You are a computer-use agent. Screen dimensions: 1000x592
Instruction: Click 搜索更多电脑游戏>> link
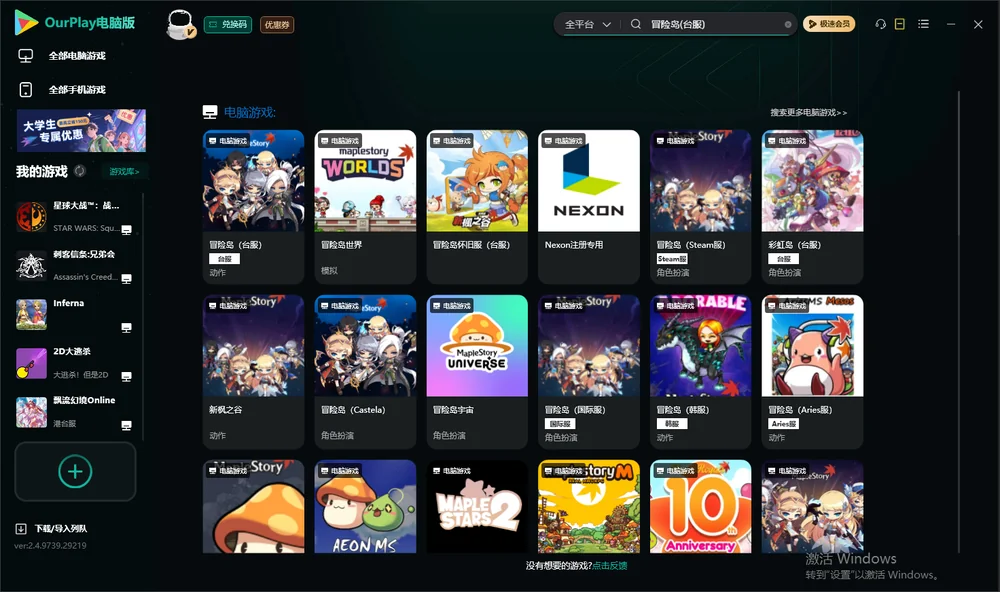(809, 113)
